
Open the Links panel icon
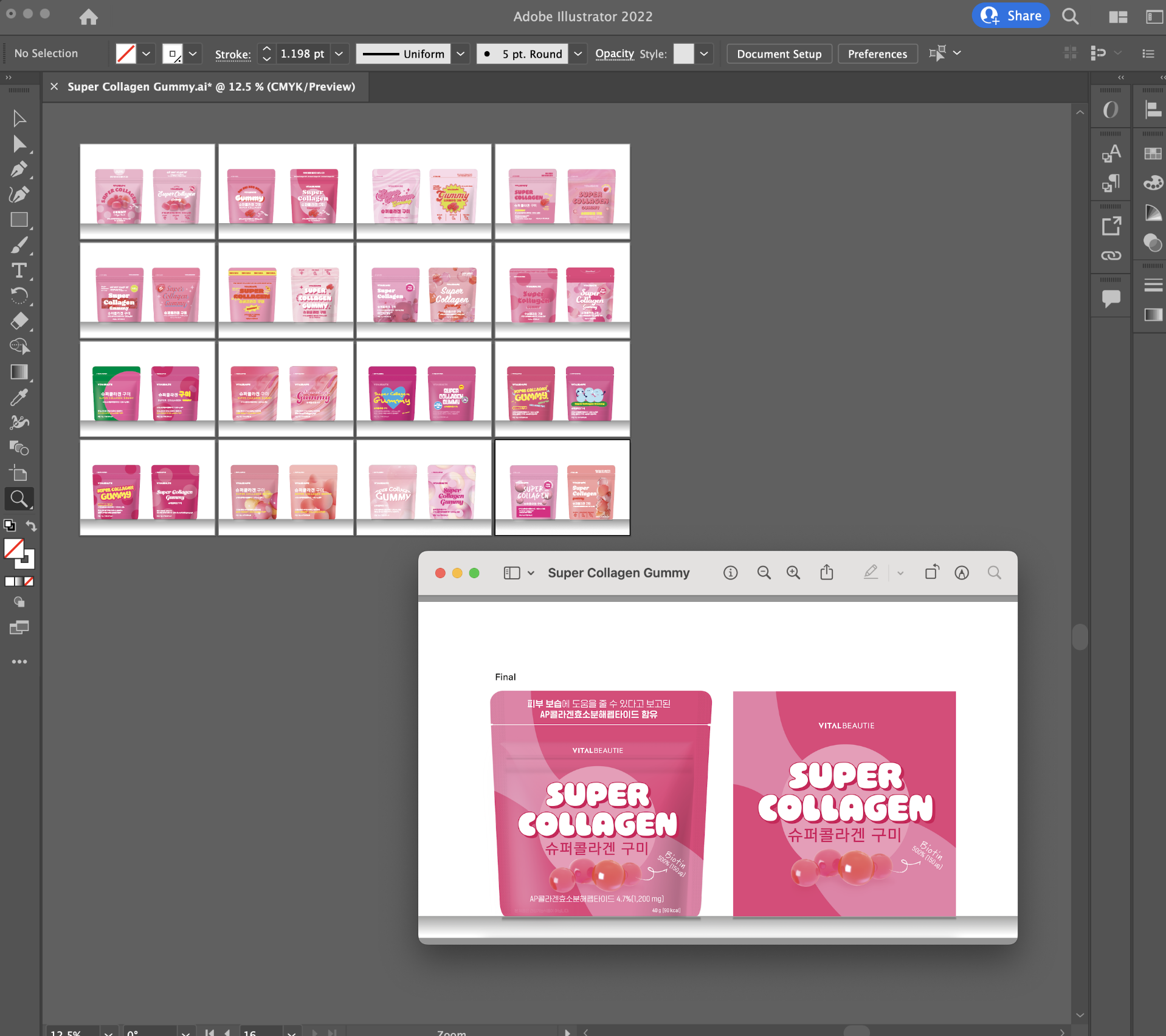pos(1111,255)
